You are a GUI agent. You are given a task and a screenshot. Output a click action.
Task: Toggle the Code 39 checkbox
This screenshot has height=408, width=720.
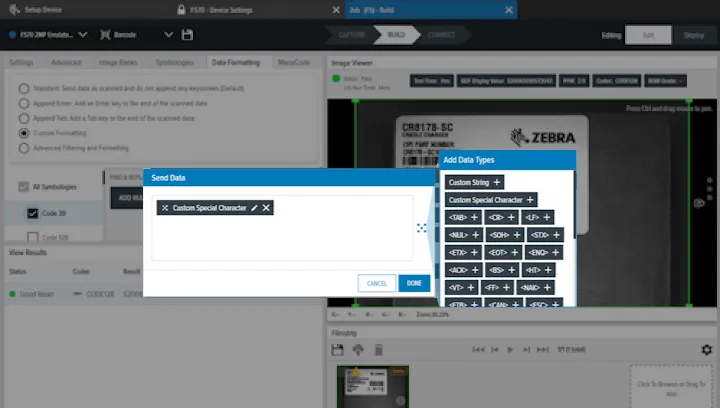click(33, 212)
